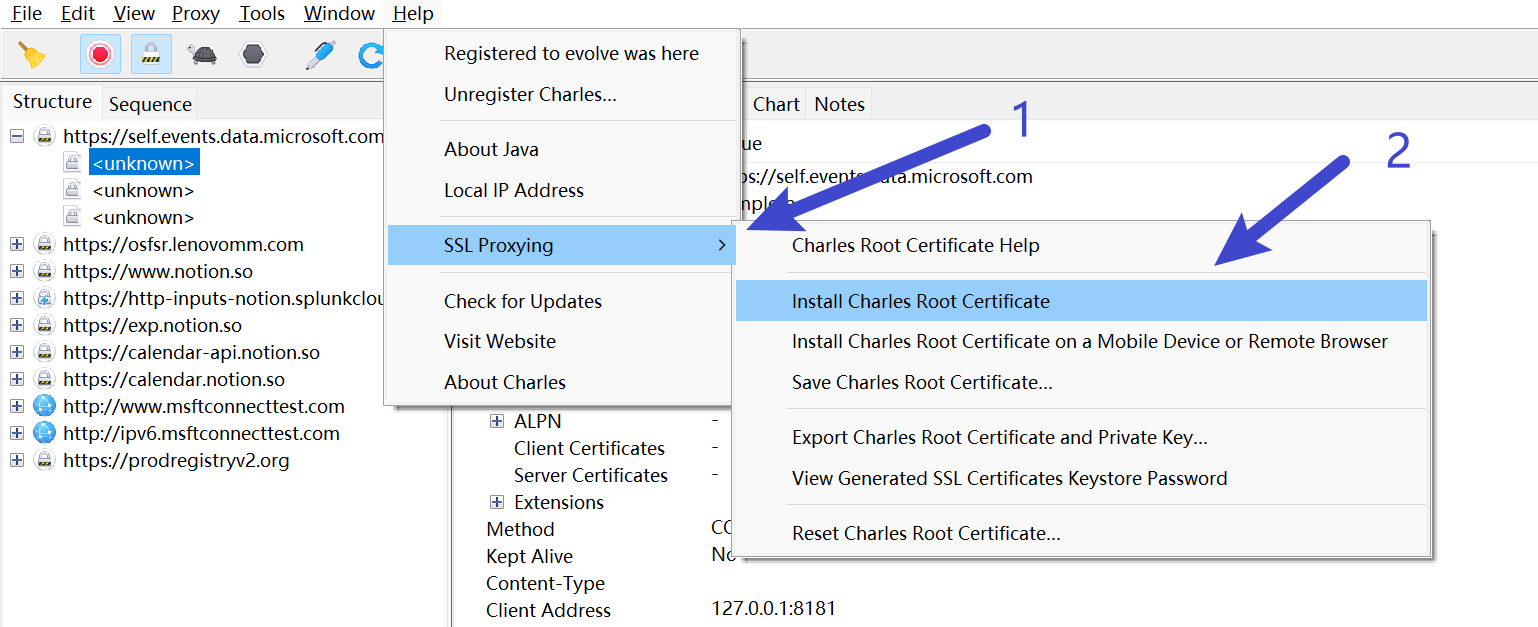Choose Check for Updates
1538x627 pixels.
[x=561, y=301]
